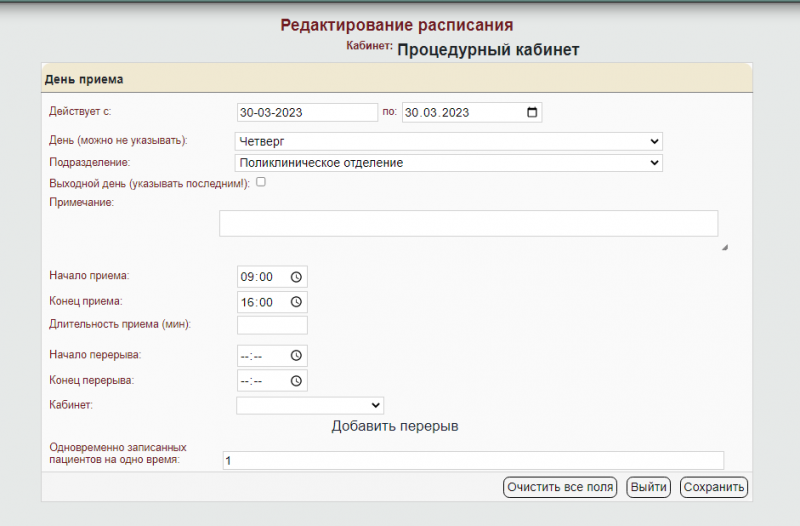Click the Сохранить button

(714, 487)
